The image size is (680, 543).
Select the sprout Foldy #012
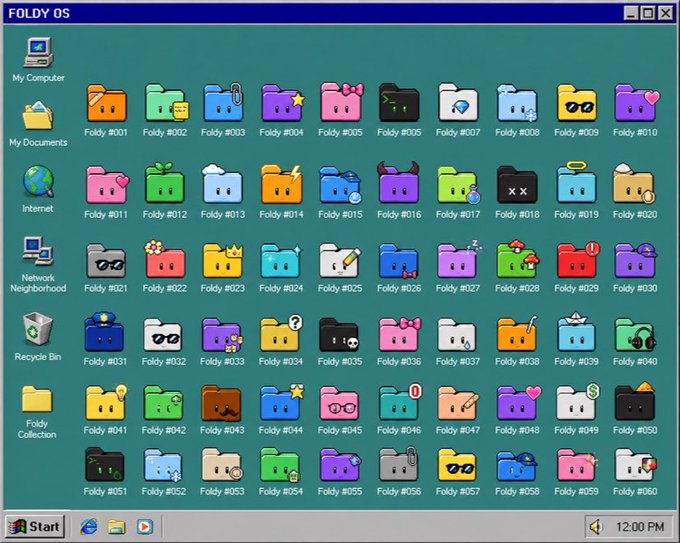point(165,183)
